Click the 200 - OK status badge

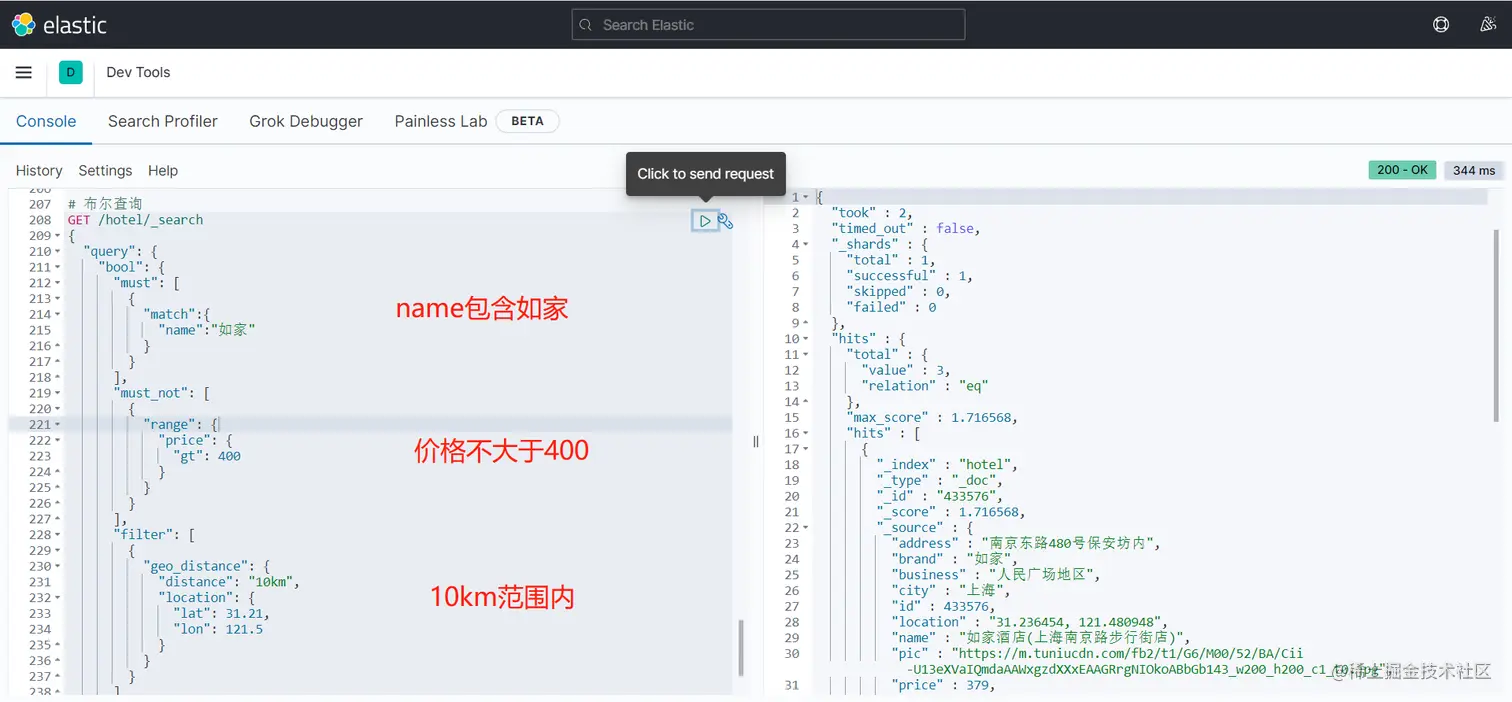[x=1402, y=170]
